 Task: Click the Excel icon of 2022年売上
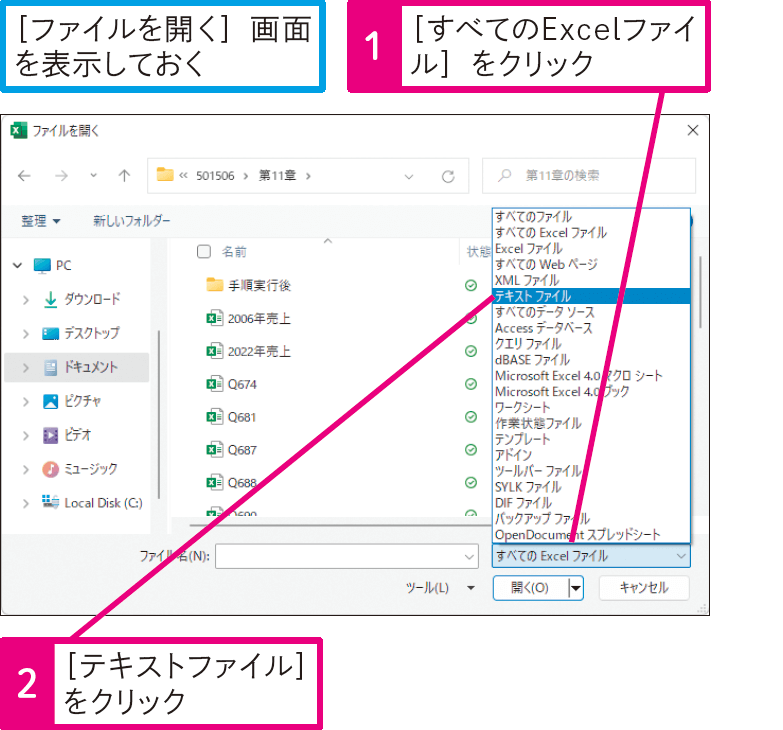pos(215,351)
